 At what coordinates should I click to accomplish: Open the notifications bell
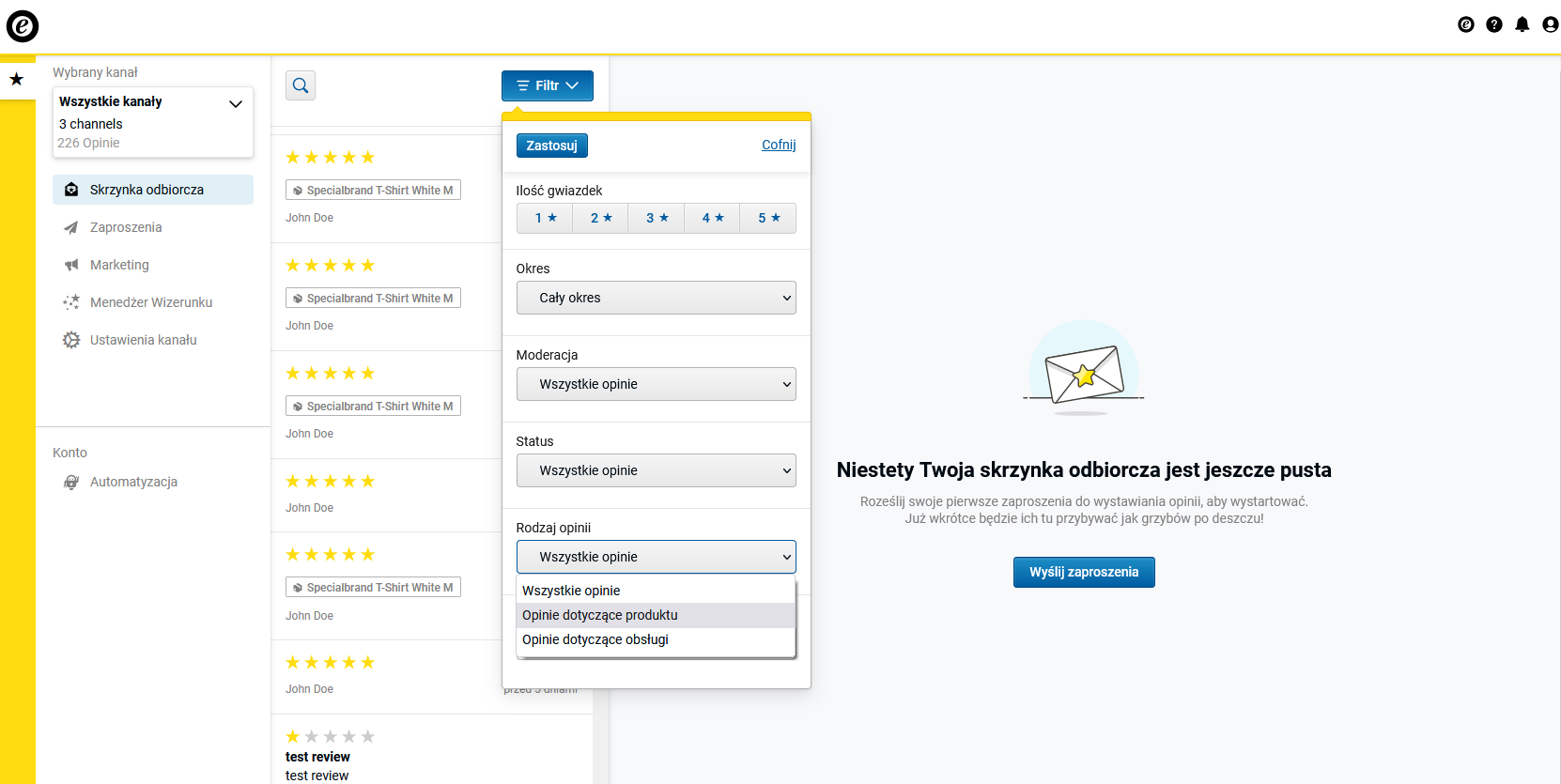pyautogui.click(x=1522, y=24)
